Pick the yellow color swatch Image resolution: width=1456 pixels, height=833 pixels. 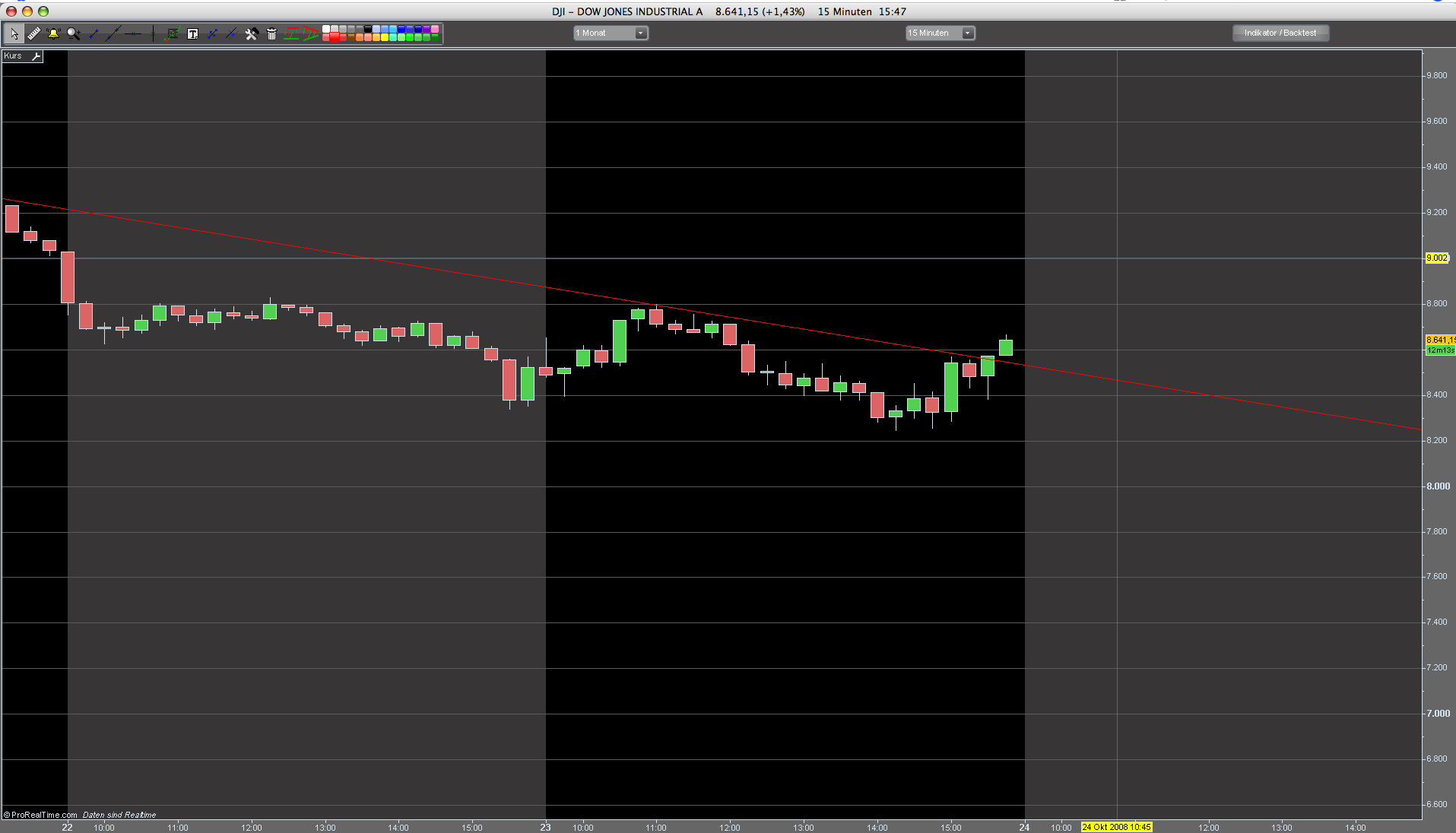point(385,37)
